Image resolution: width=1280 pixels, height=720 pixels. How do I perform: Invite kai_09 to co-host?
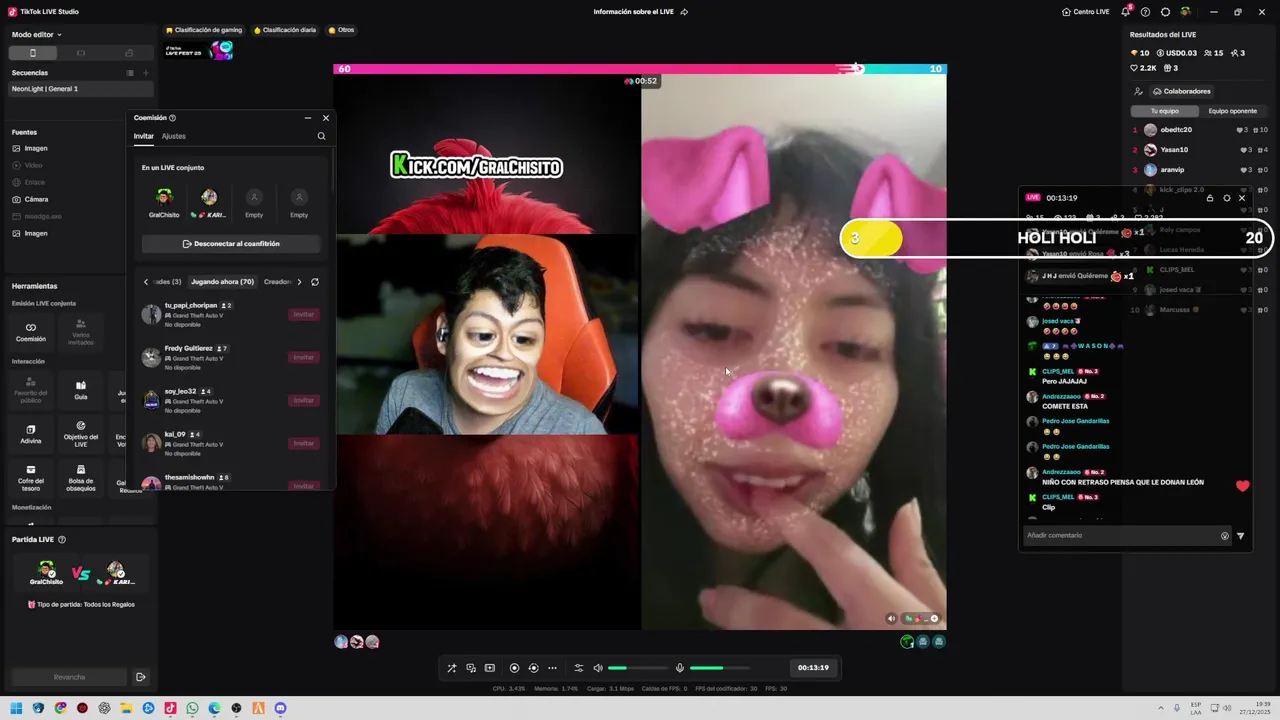click(x=304, y=444)
